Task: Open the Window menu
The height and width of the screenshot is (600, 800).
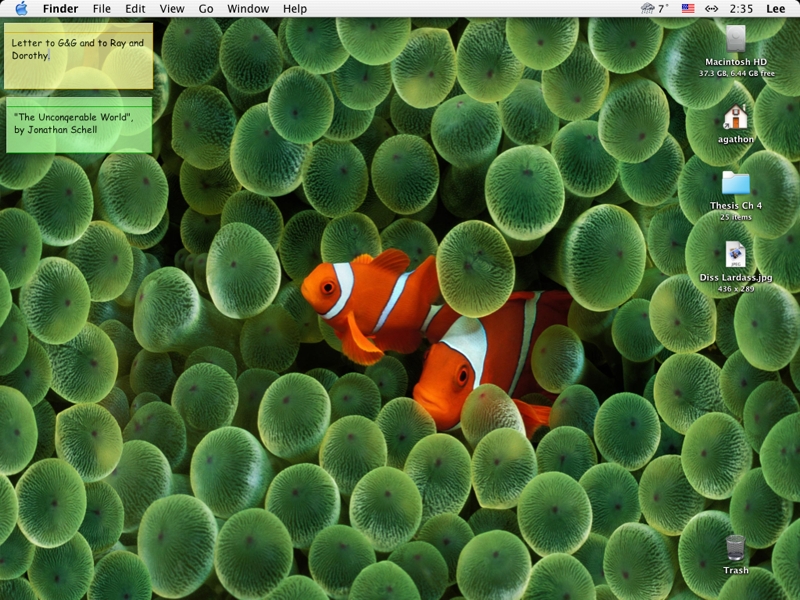Action: click(248, 9)
